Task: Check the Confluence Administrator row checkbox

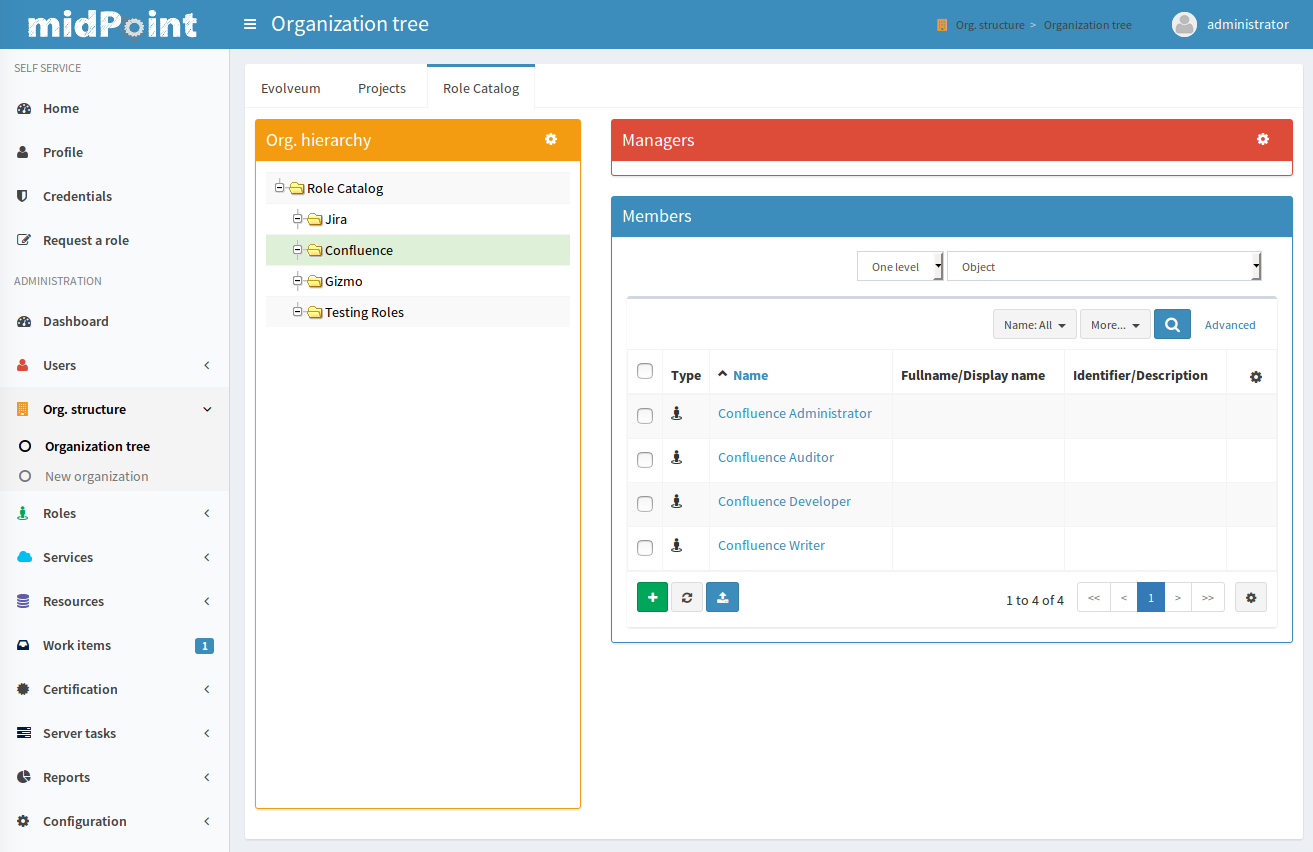Action: [x=645, y=415]
